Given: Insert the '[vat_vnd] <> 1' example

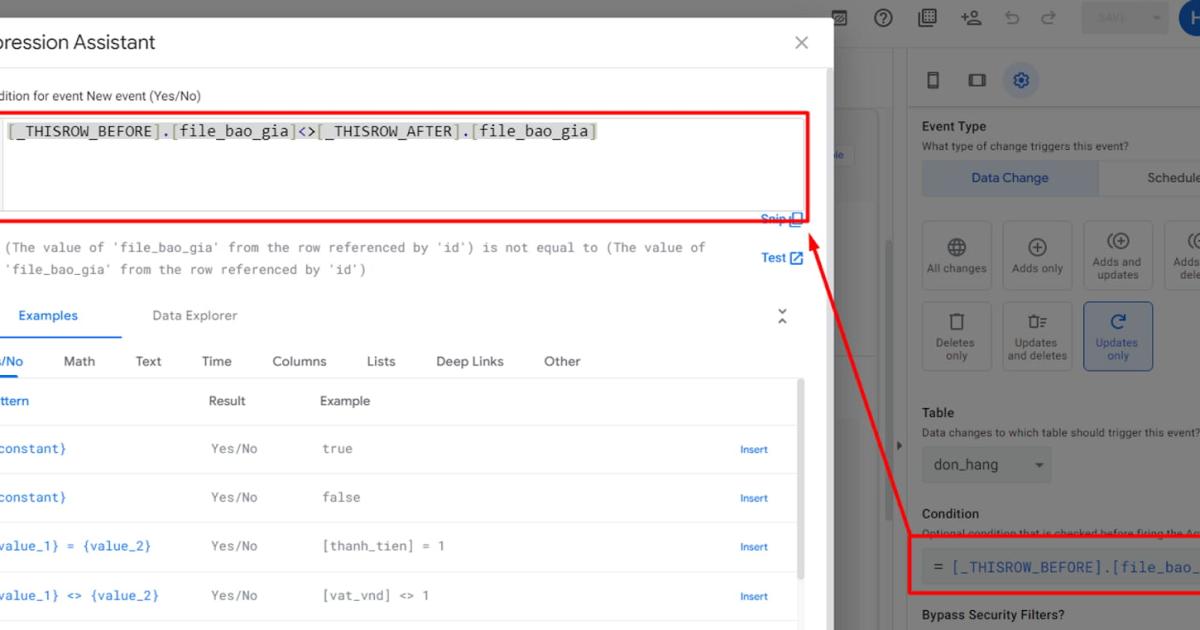Looking at the screenshot, I should click(754, 596).
